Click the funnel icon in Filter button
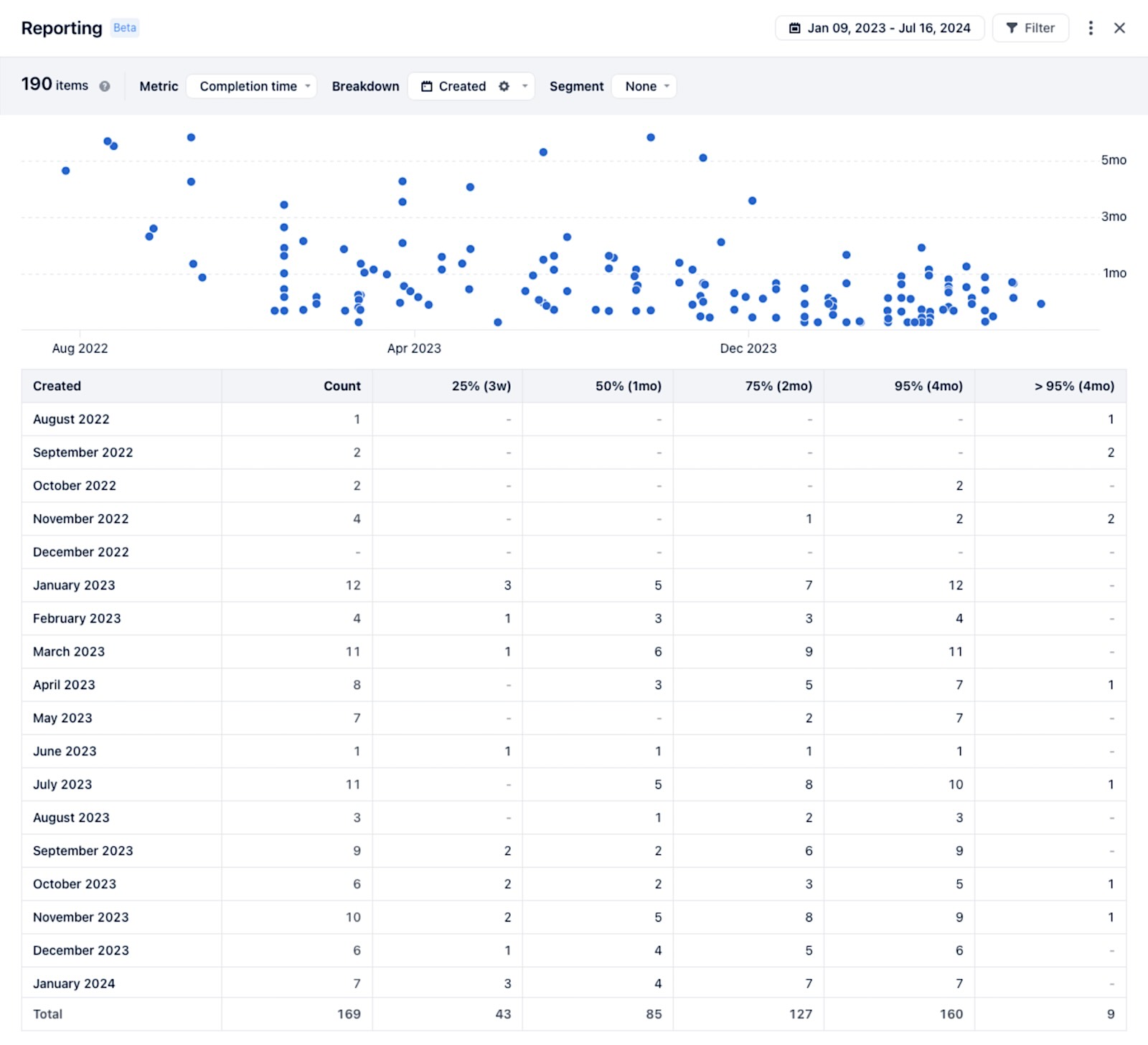The image size is (1148, 1045). (1012, 28)
